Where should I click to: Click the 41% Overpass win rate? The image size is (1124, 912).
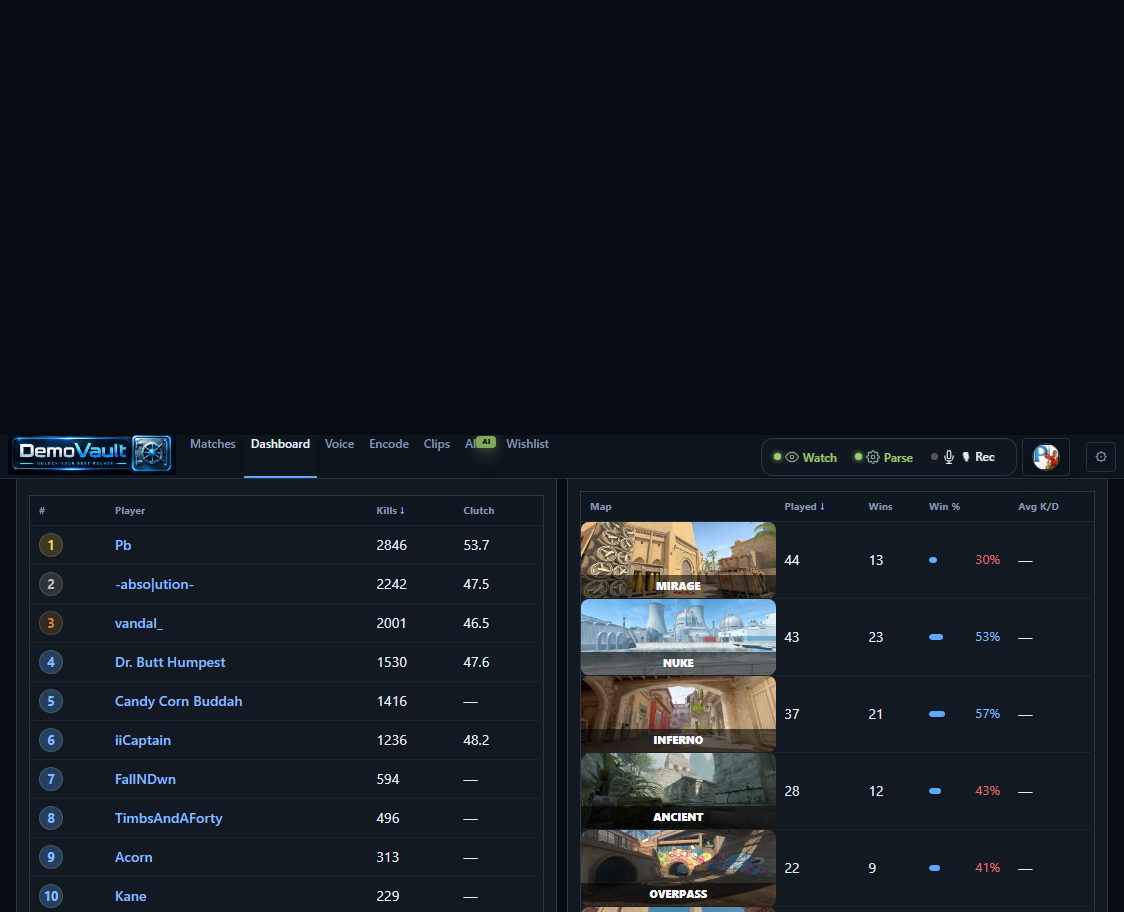tap(987, 868)
